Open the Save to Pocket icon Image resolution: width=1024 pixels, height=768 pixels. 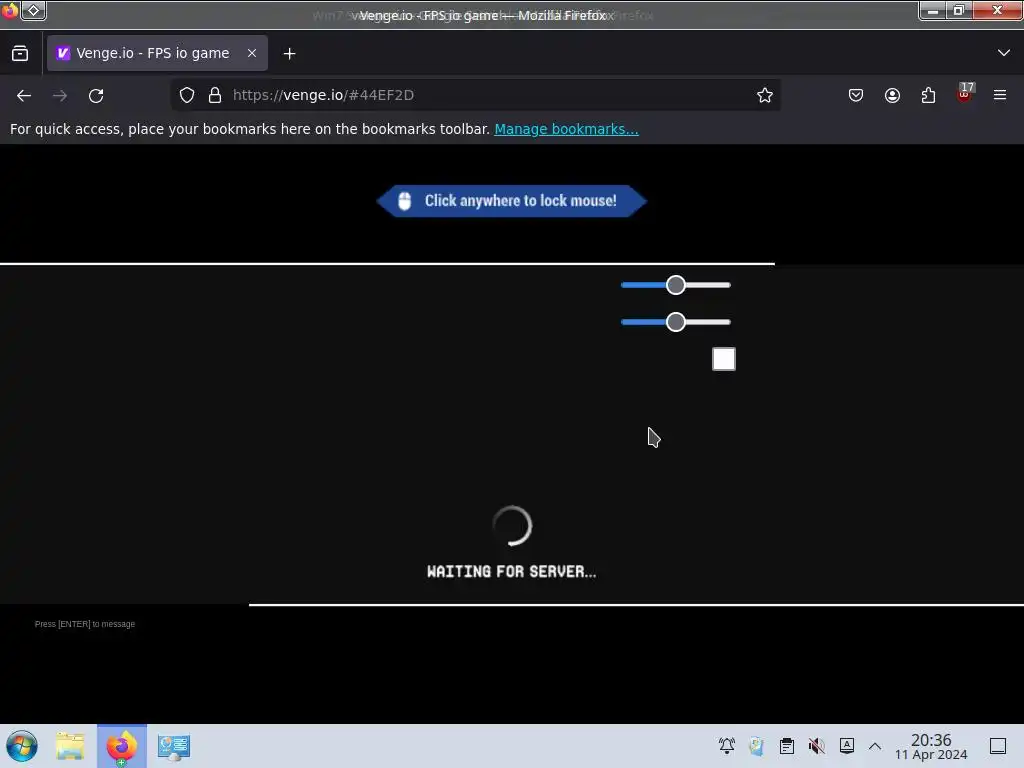coord(856,95)
